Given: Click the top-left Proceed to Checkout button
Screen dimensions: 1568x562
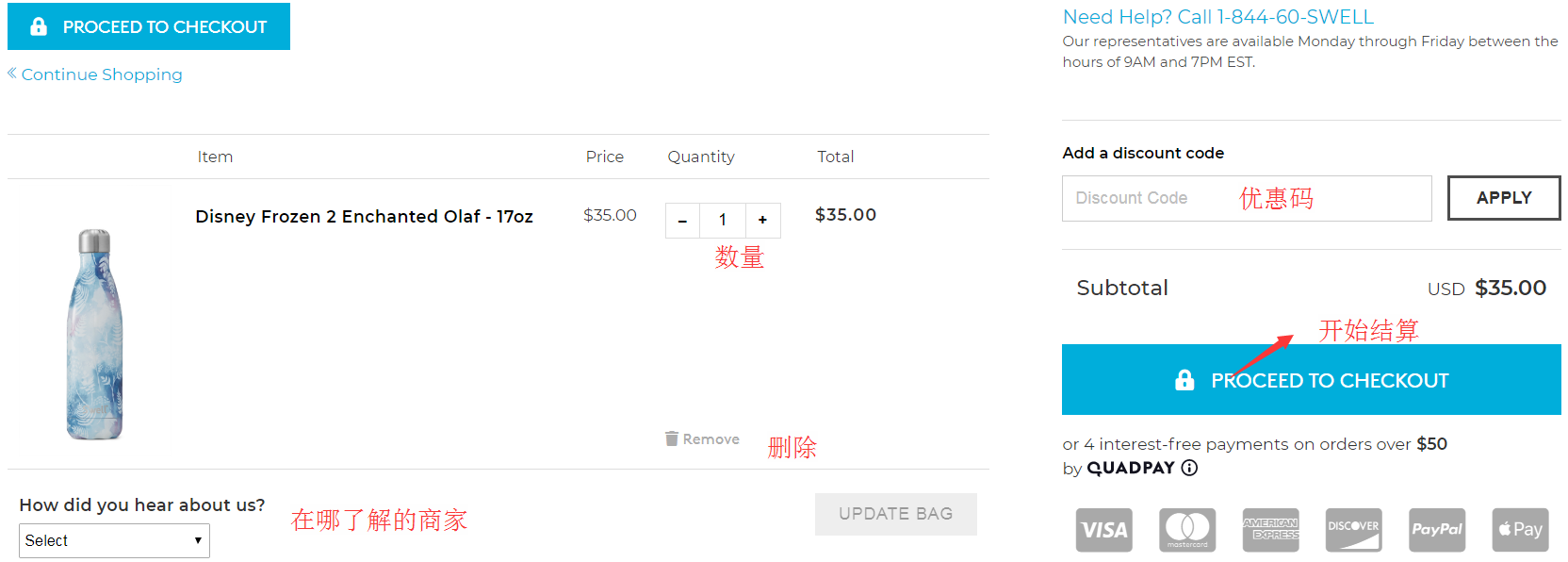Looking at the screenshot, I should click(x=149, y=26).
